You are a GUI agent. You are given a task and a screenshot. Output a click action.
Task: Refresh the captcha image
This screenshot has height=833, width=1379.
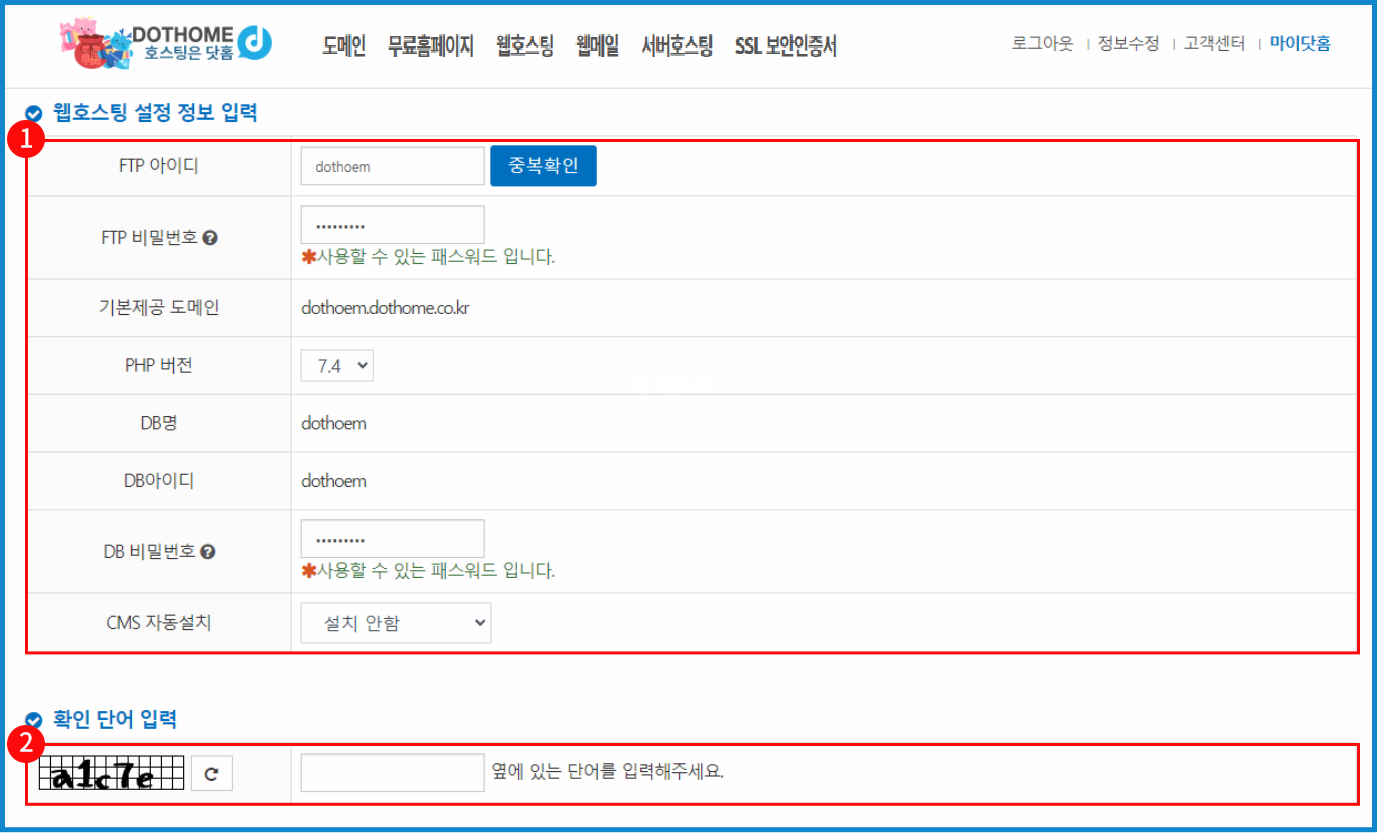[x=211, y=773]
